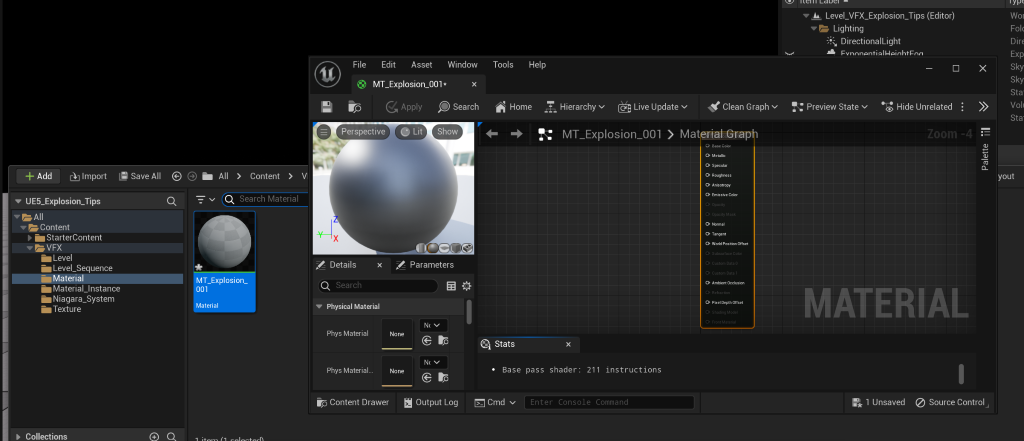The image size is (1024, 441).
Task: Collapse VFX folder in tree
Action: 29,248
